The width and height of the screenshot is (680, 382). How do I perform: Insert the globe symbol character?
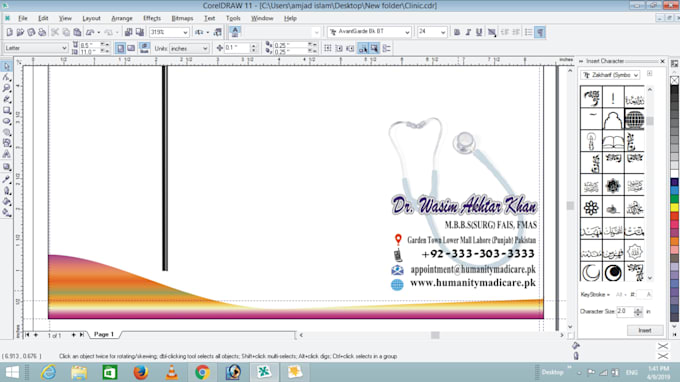tap(634, 120)
